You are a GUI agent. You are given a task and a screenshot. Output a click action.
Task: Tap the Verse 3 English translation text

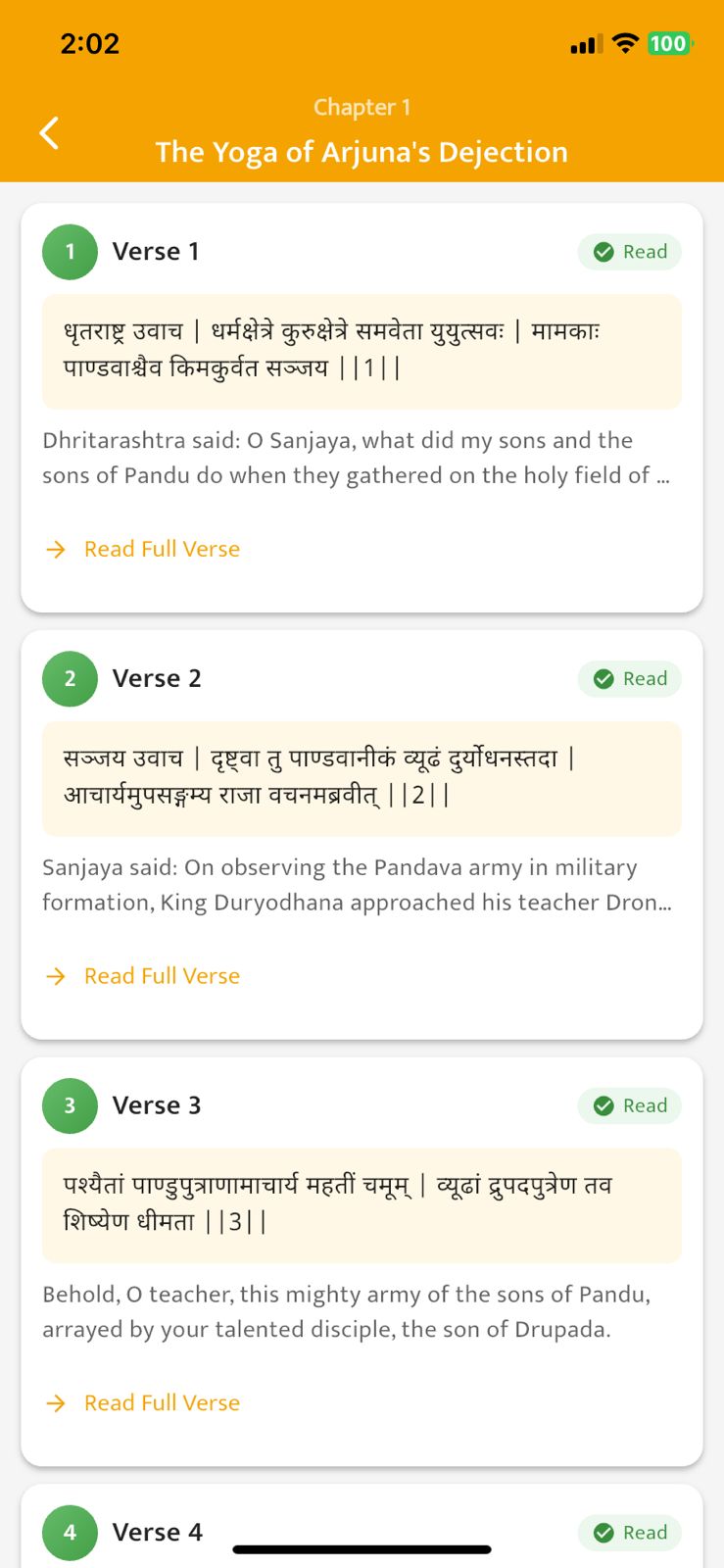pos(346,1311)
